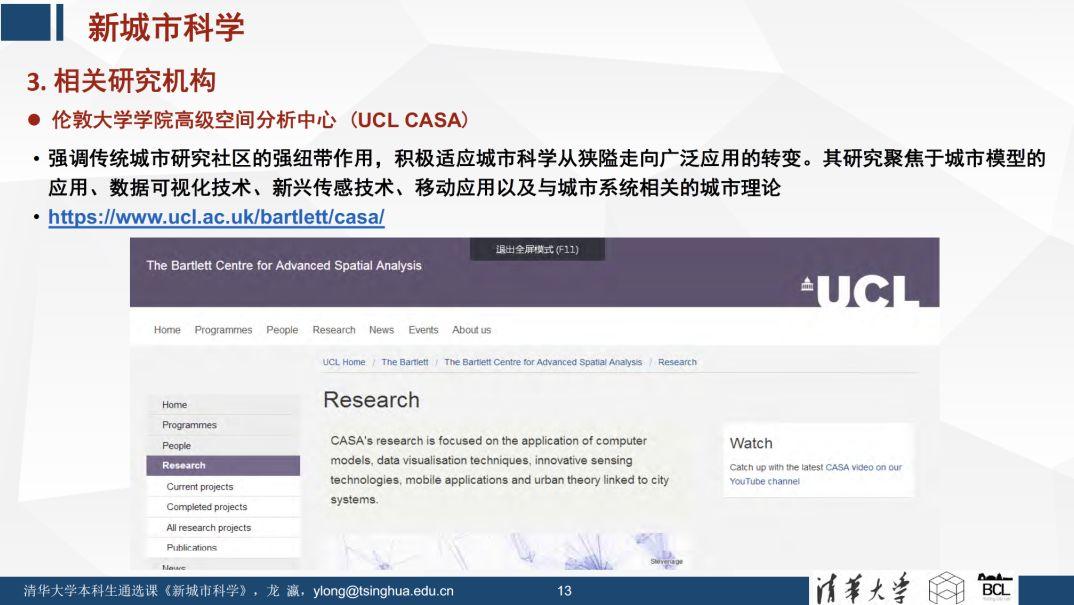Click the CASA's research is focused paragraph

click(x=499, y=470)
